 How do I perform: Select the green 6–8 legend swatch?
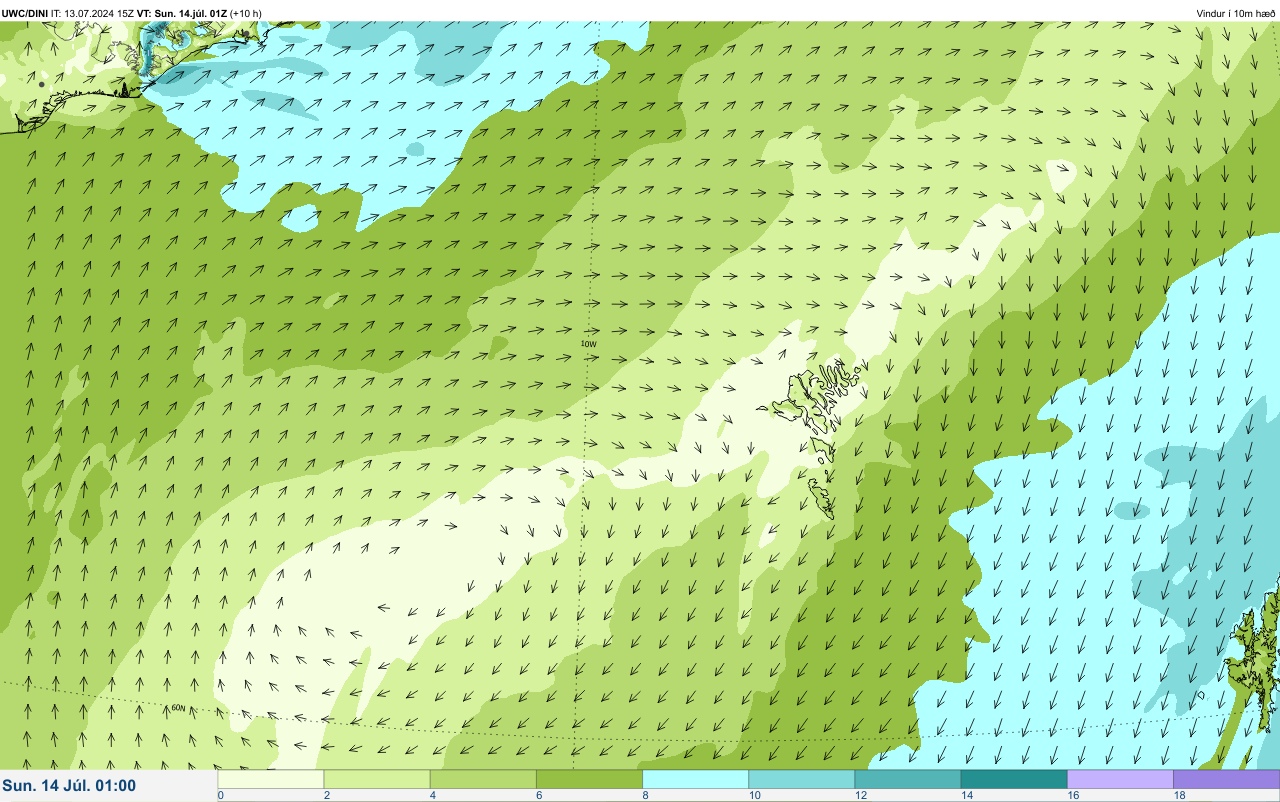click(x=589, y=779)
